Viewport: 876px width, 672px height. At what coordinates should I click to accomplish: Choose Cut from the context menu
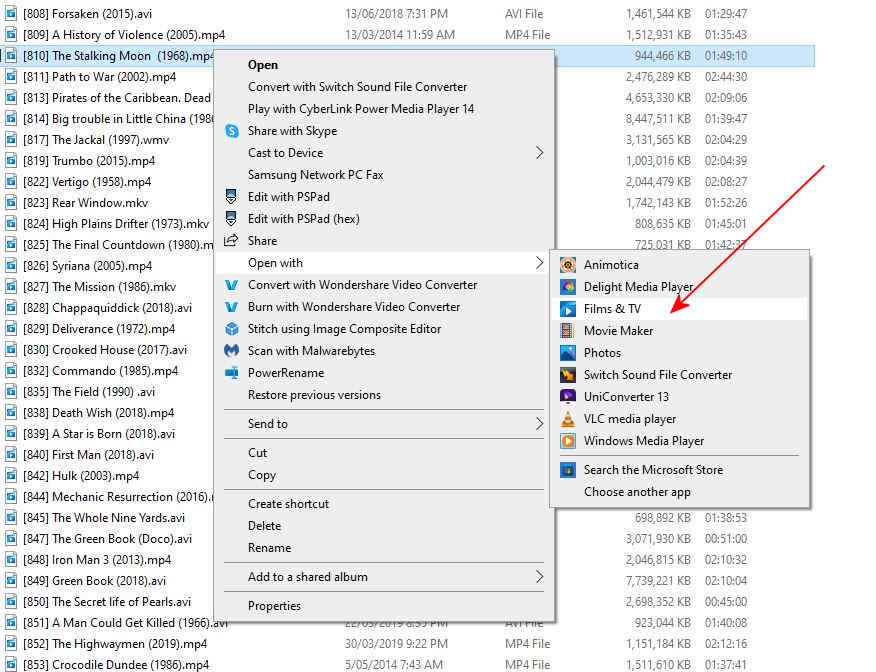pos(258,453)
